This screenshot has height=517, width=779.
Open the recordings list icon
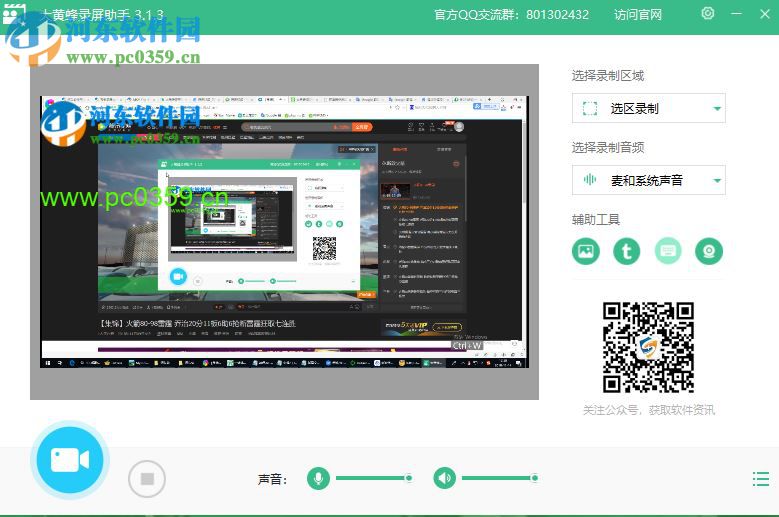[761, 479]
